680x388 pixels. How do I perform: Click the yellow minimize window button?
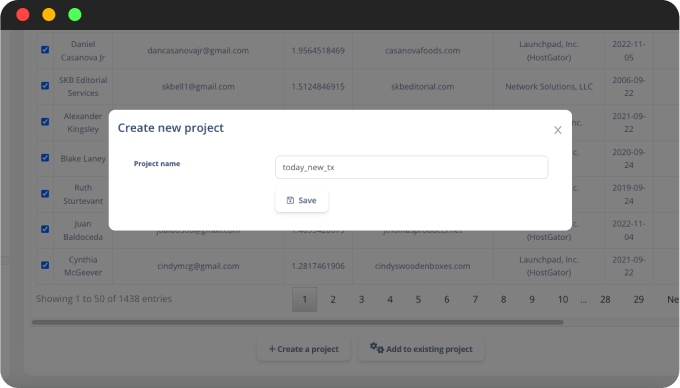(x=49, y=15)
